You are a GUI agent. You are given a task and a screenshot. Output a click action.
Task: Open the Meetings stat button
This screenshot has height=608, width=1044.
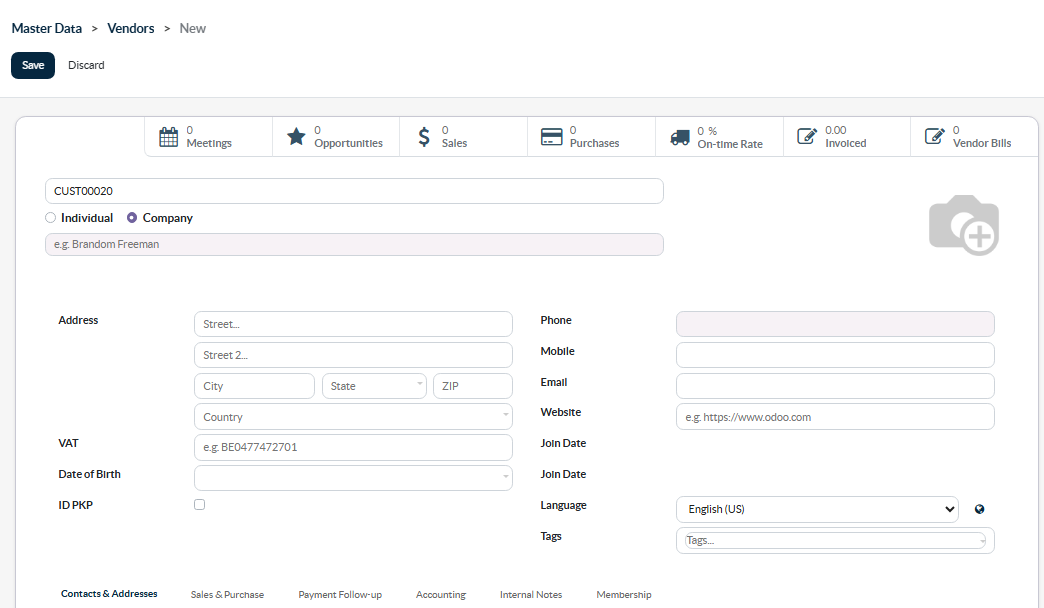[208, 137]
